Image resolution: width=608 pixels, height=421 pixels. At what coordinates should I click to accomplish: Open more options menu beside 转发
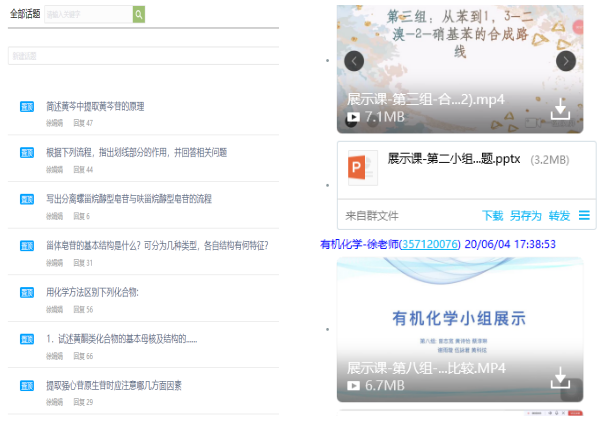tap(584, 215)
